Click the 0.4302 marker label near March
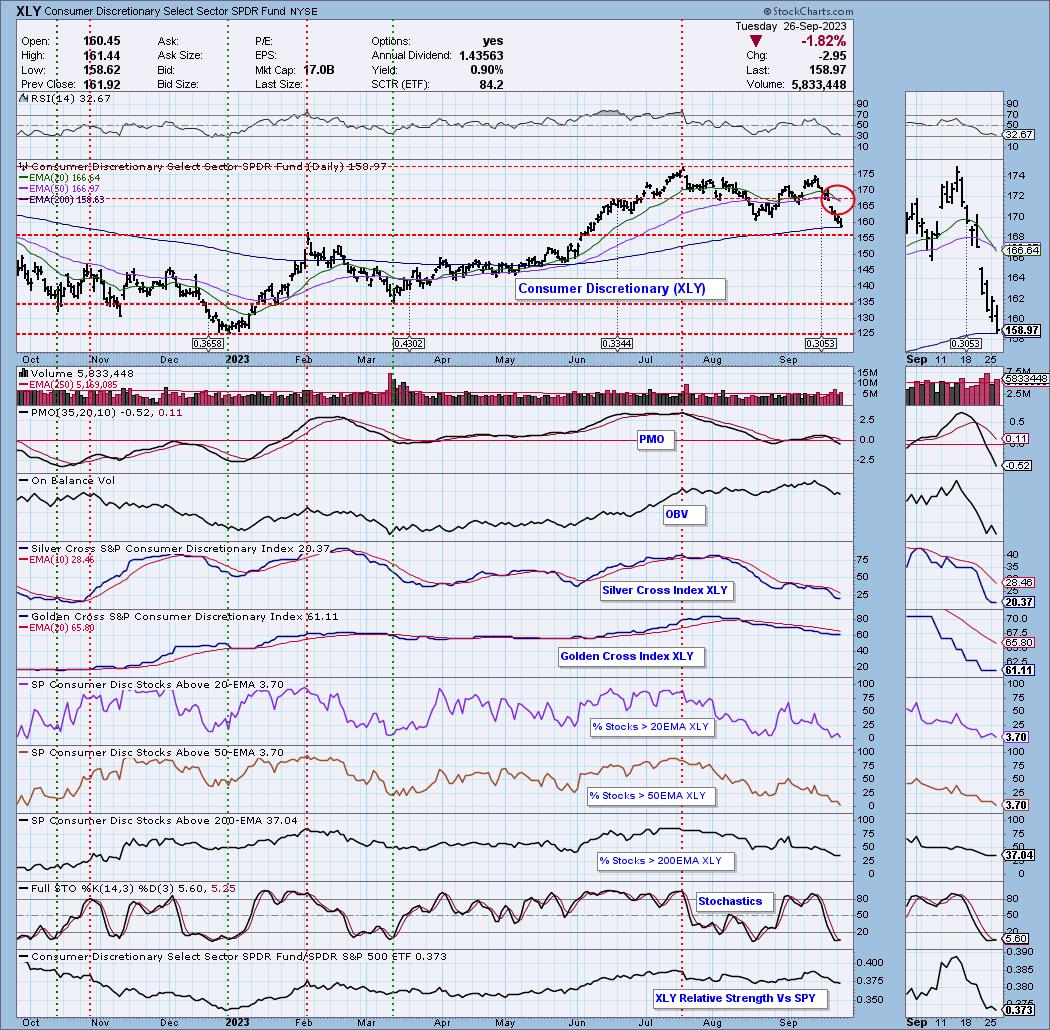The image size is (1050, 1030). click(x=408, y=343)
